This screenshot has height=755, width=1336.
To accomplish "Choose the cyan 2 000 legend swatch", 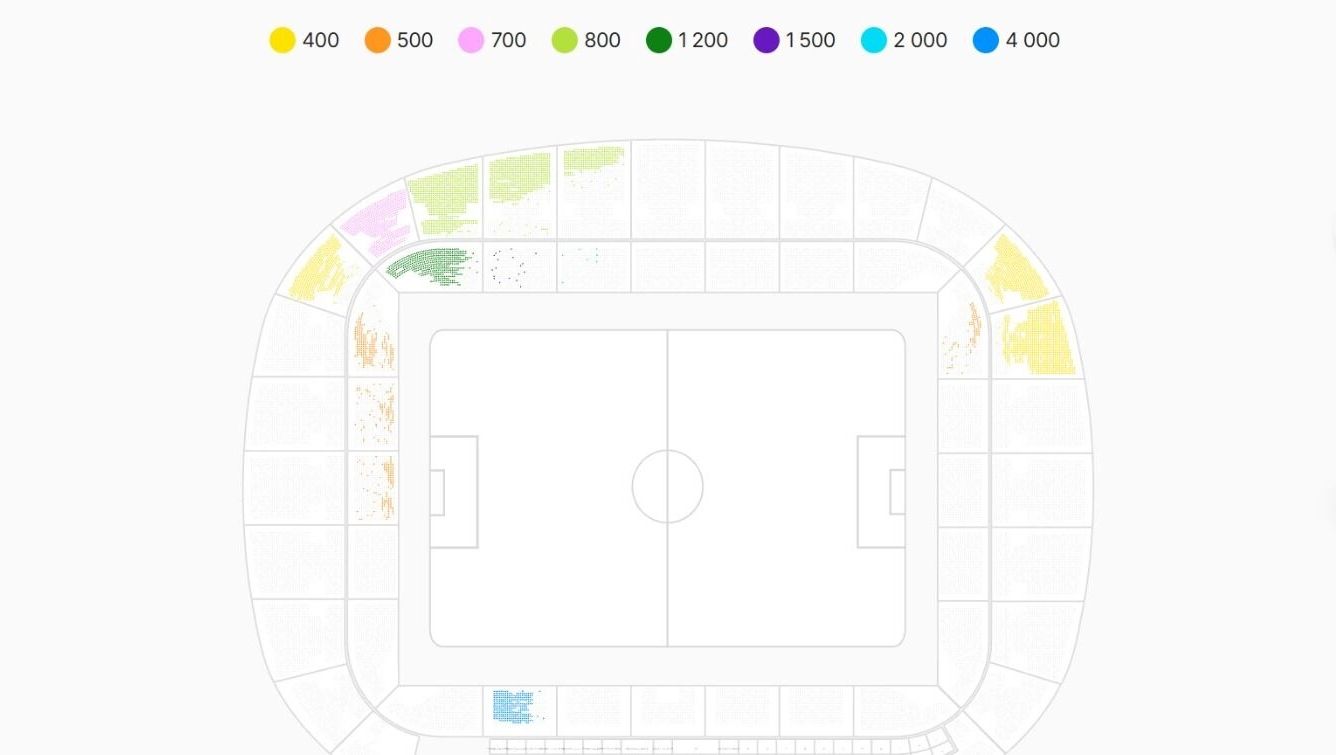I will click(x=874, y=41).
